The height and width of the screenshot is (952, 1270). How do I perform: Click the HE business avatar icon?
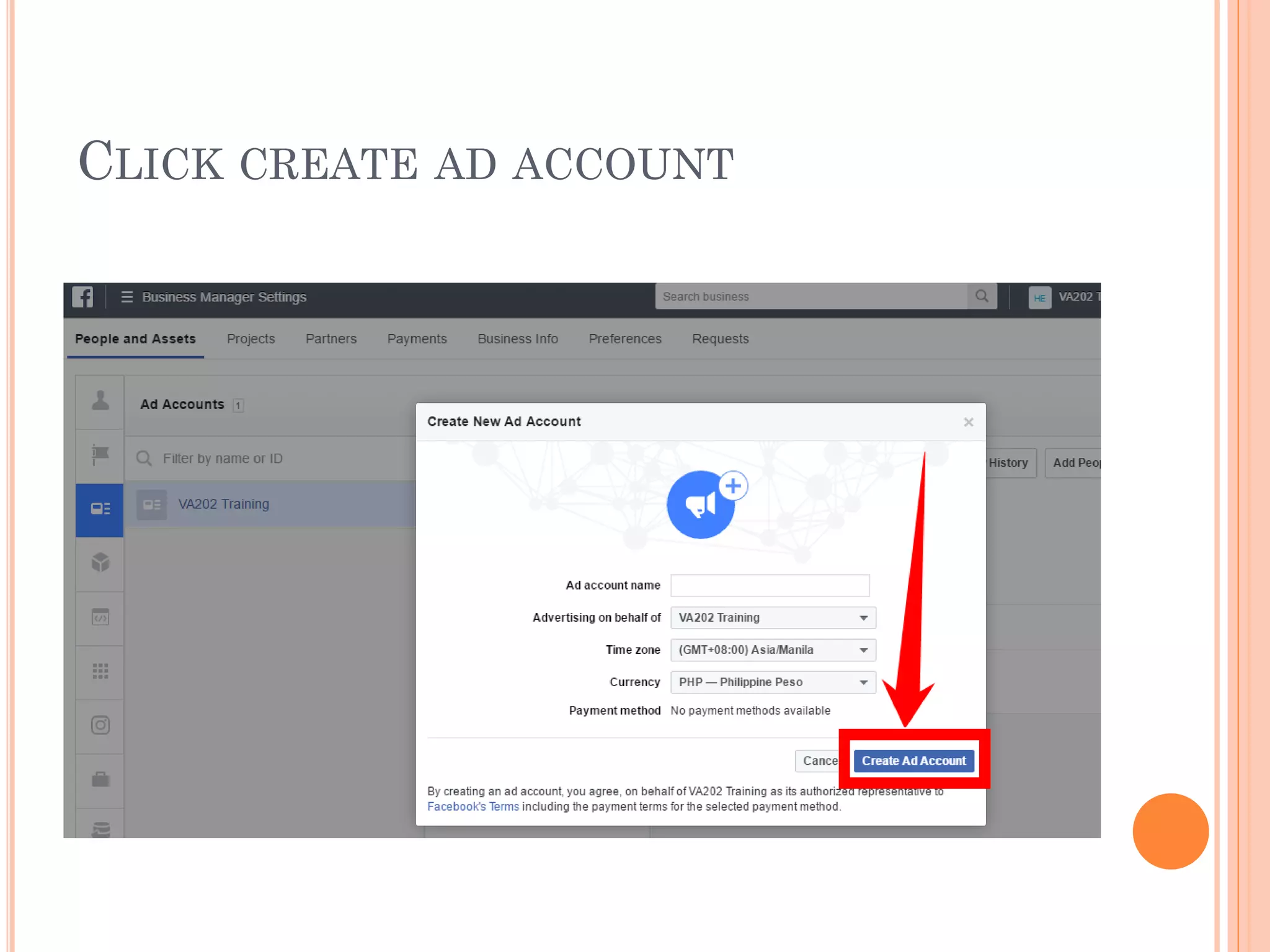coord(1039,297)
